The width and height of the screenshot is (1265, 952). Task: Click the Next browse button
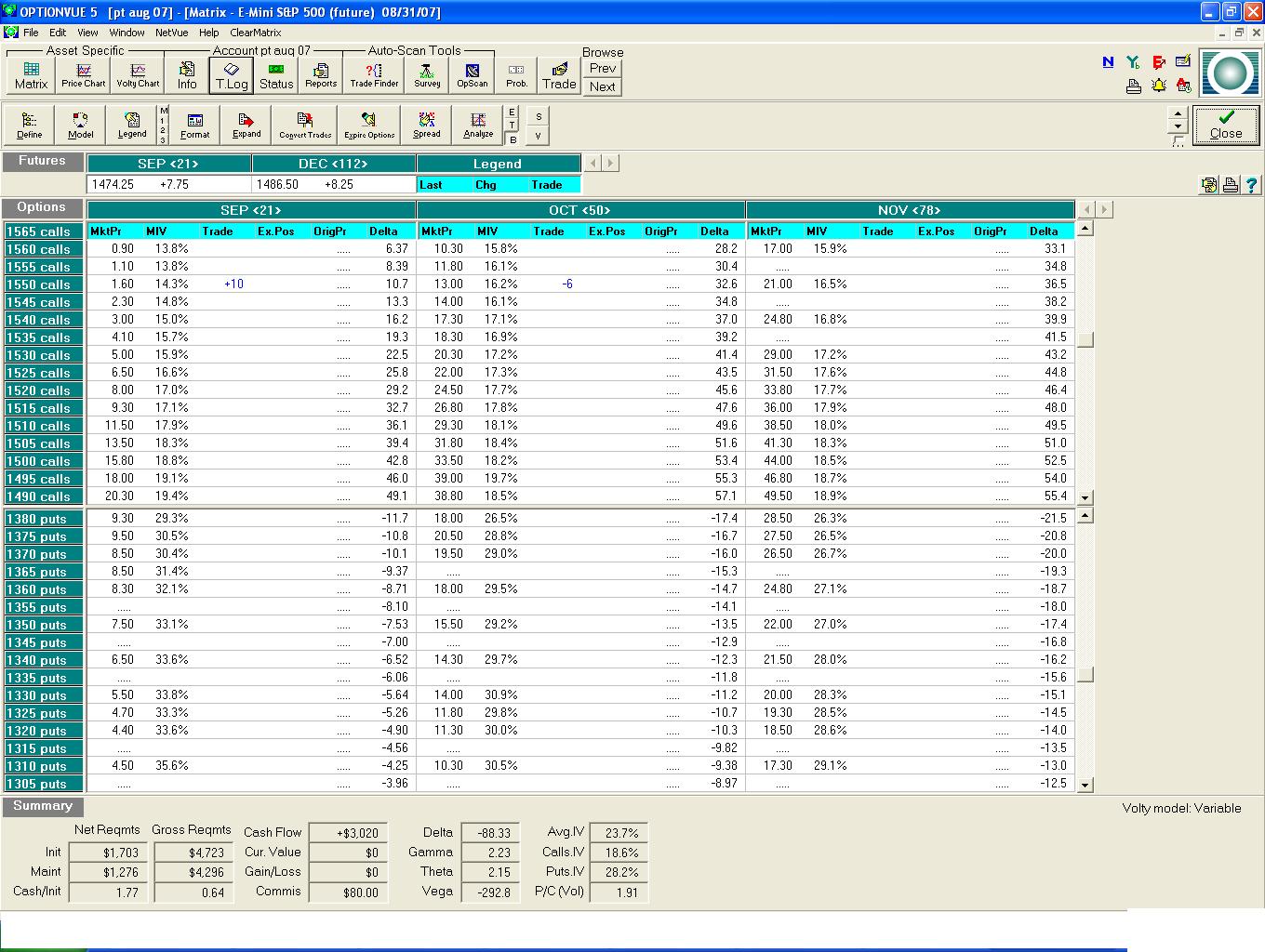click(603, 86)
